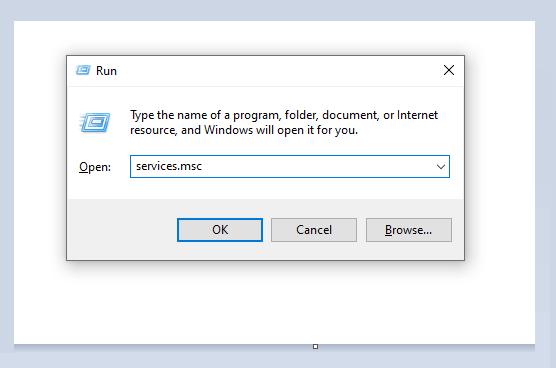Click the empty title bar area of Run

pos(277,71)
